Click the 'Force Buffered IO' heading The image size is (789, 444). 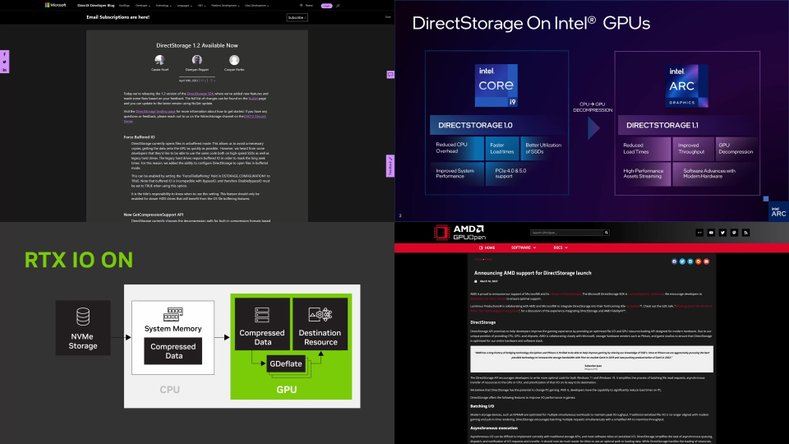pos(139,137)
